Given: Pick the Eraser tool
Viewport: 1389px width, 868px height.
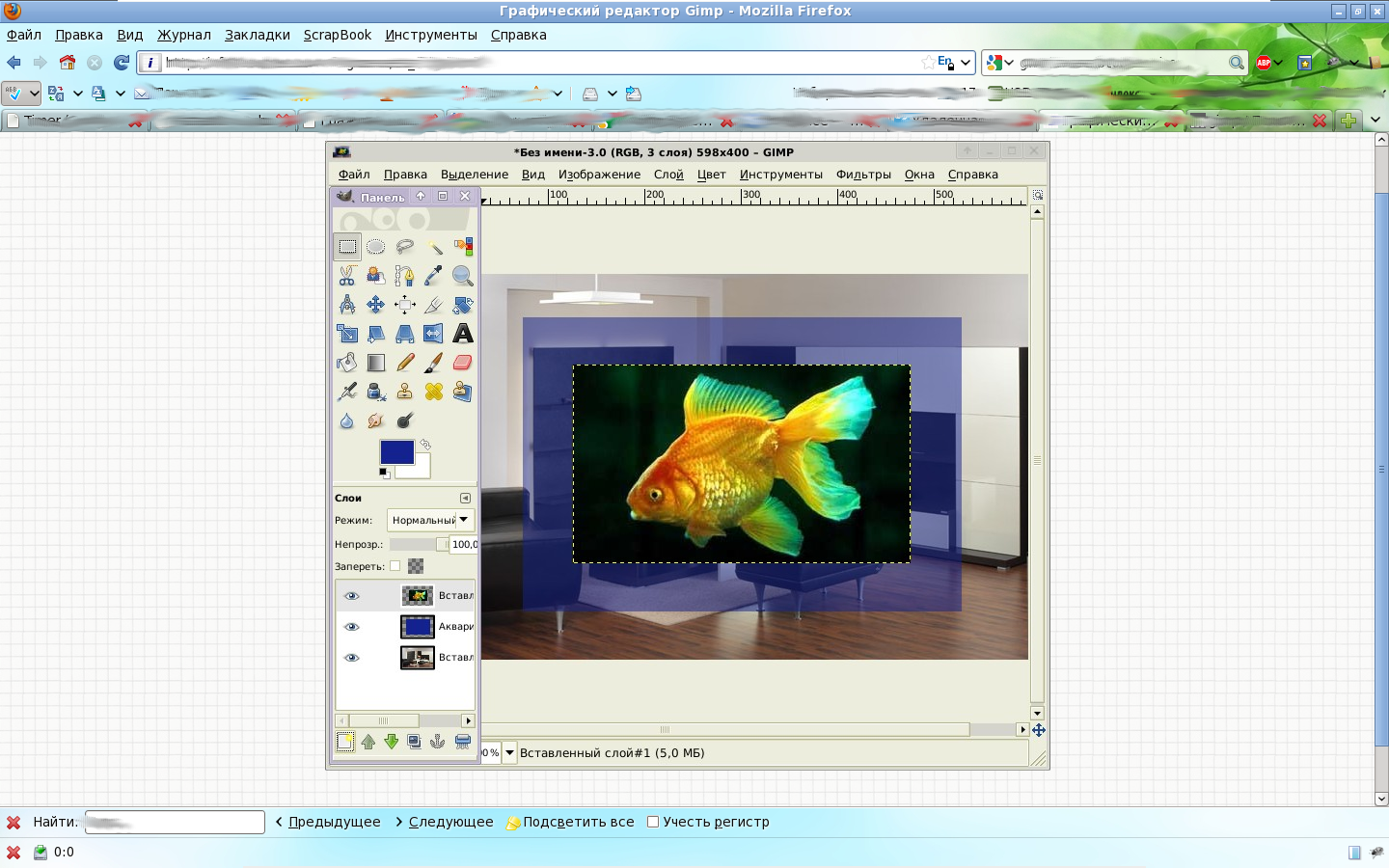Looking at the screenshot, I should [463, 363].
